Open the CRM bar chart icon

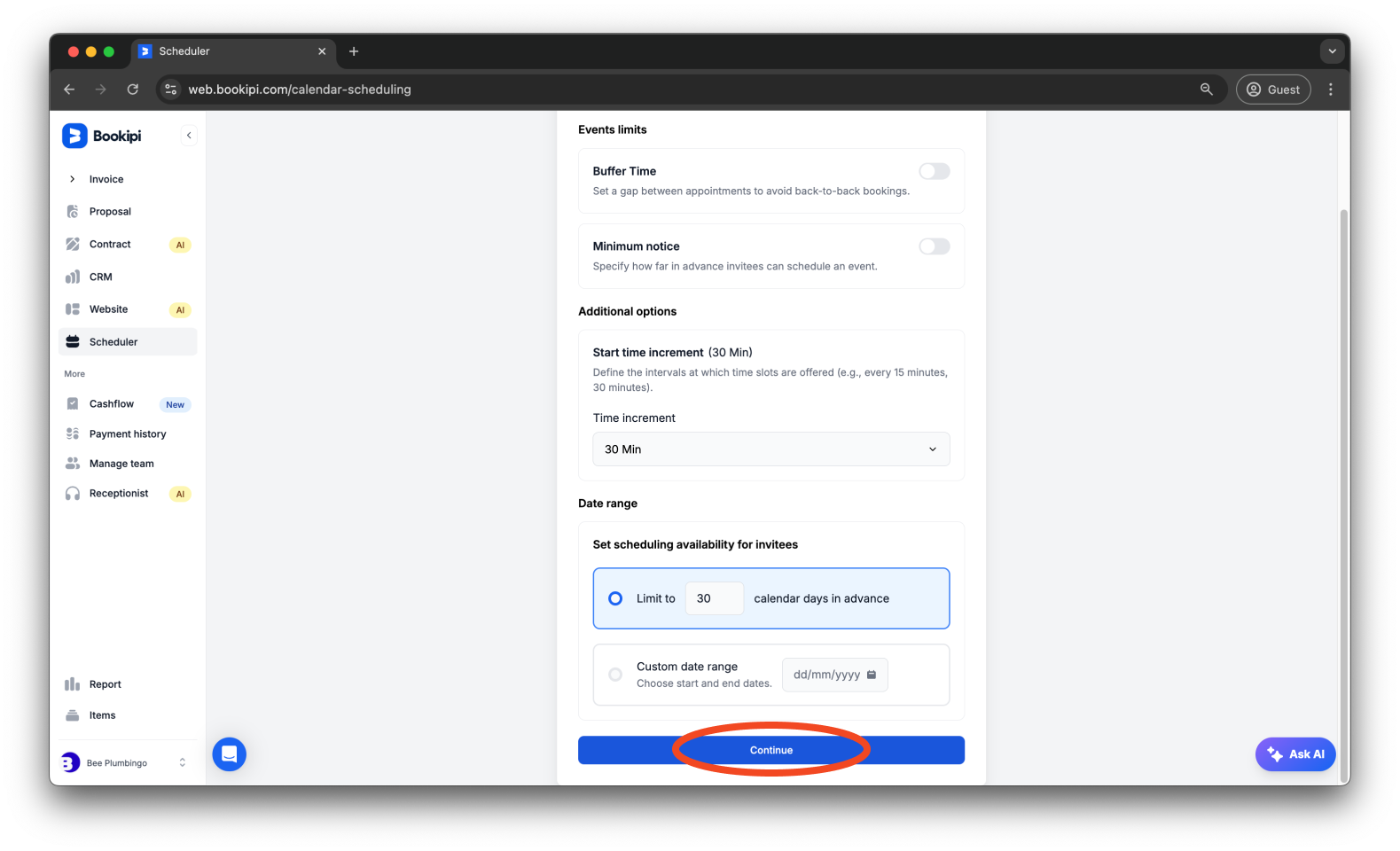(73, 277)
